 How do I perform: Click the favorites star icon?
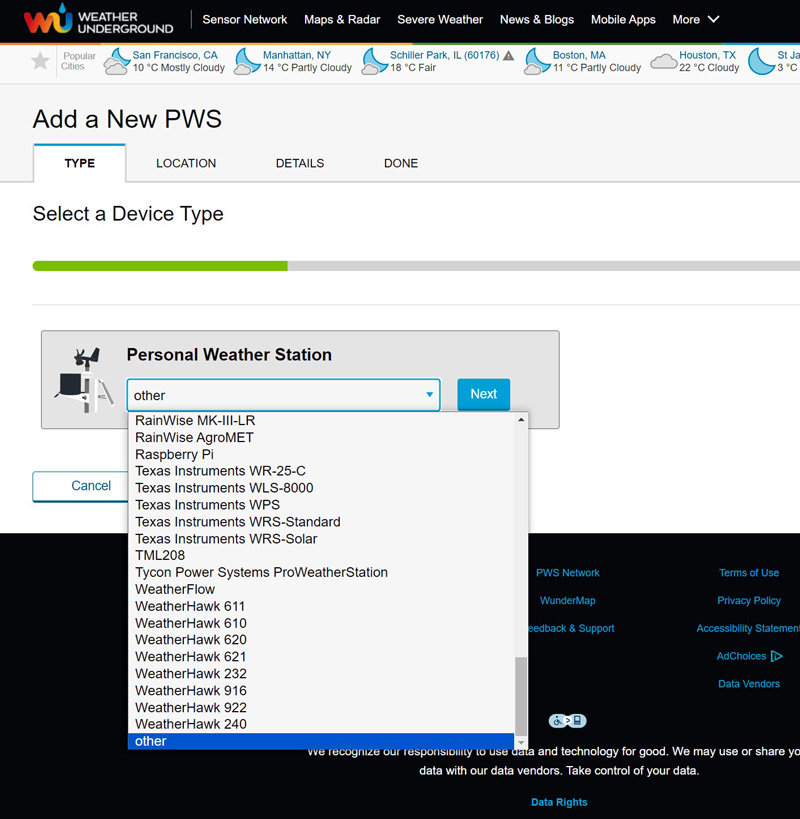click(x=40, y=61)
